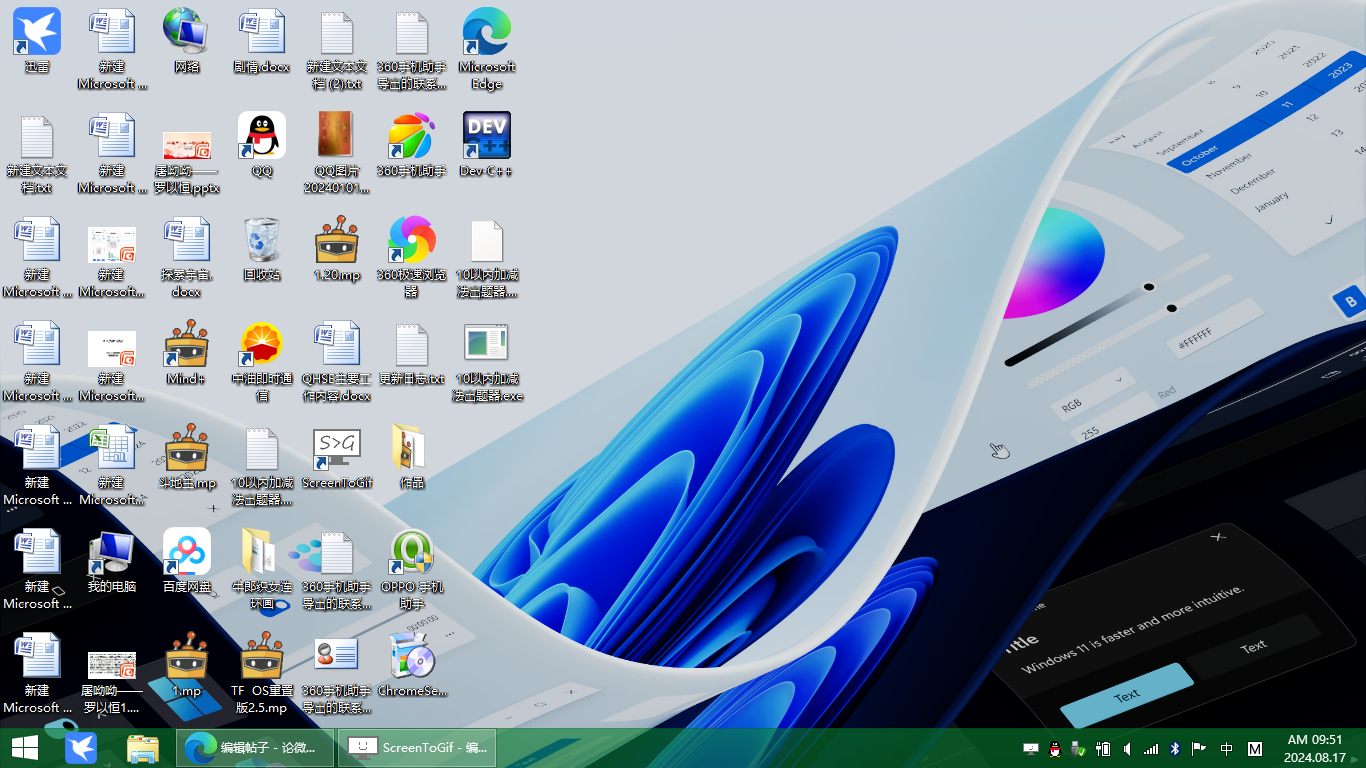Open the 牛郎织女连环画 folder
Viewport: 1366px width, 768px height.
[x=262, y=570]
